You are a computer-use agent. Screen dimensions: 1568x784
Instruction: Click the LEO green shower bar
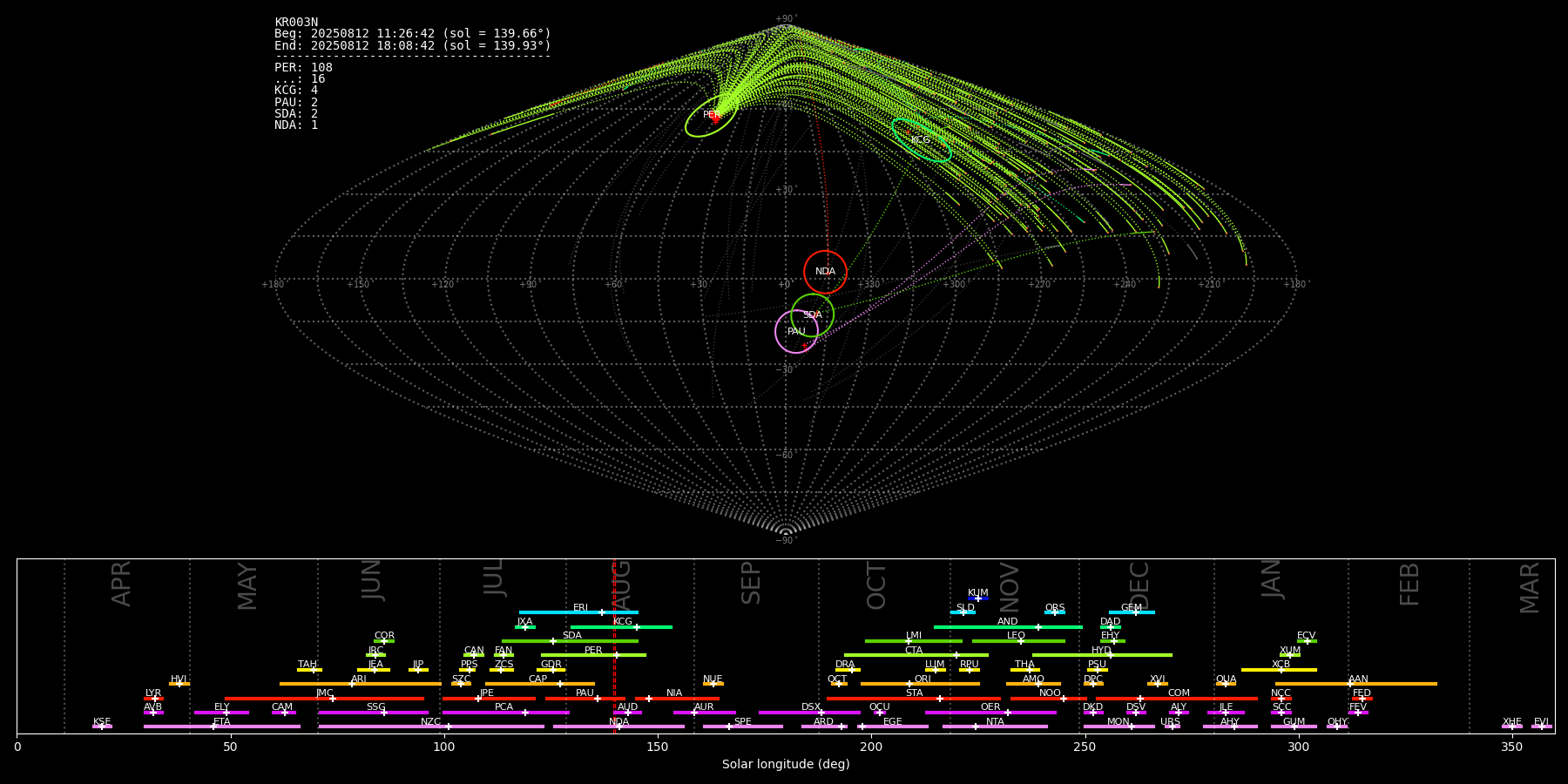coord(1018,641)
